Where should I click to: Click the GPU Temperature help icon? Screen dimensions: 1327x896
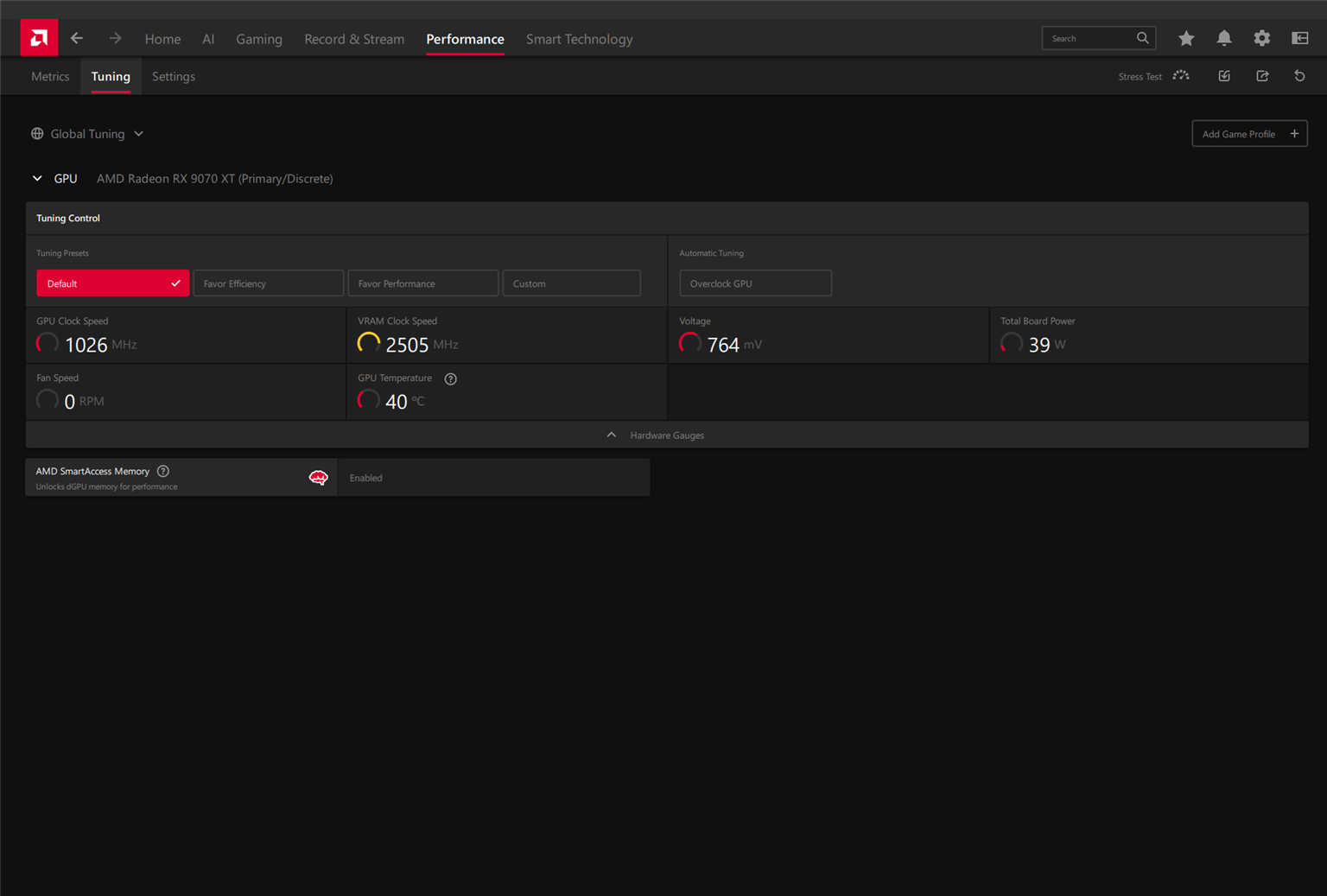coord(450,378)
